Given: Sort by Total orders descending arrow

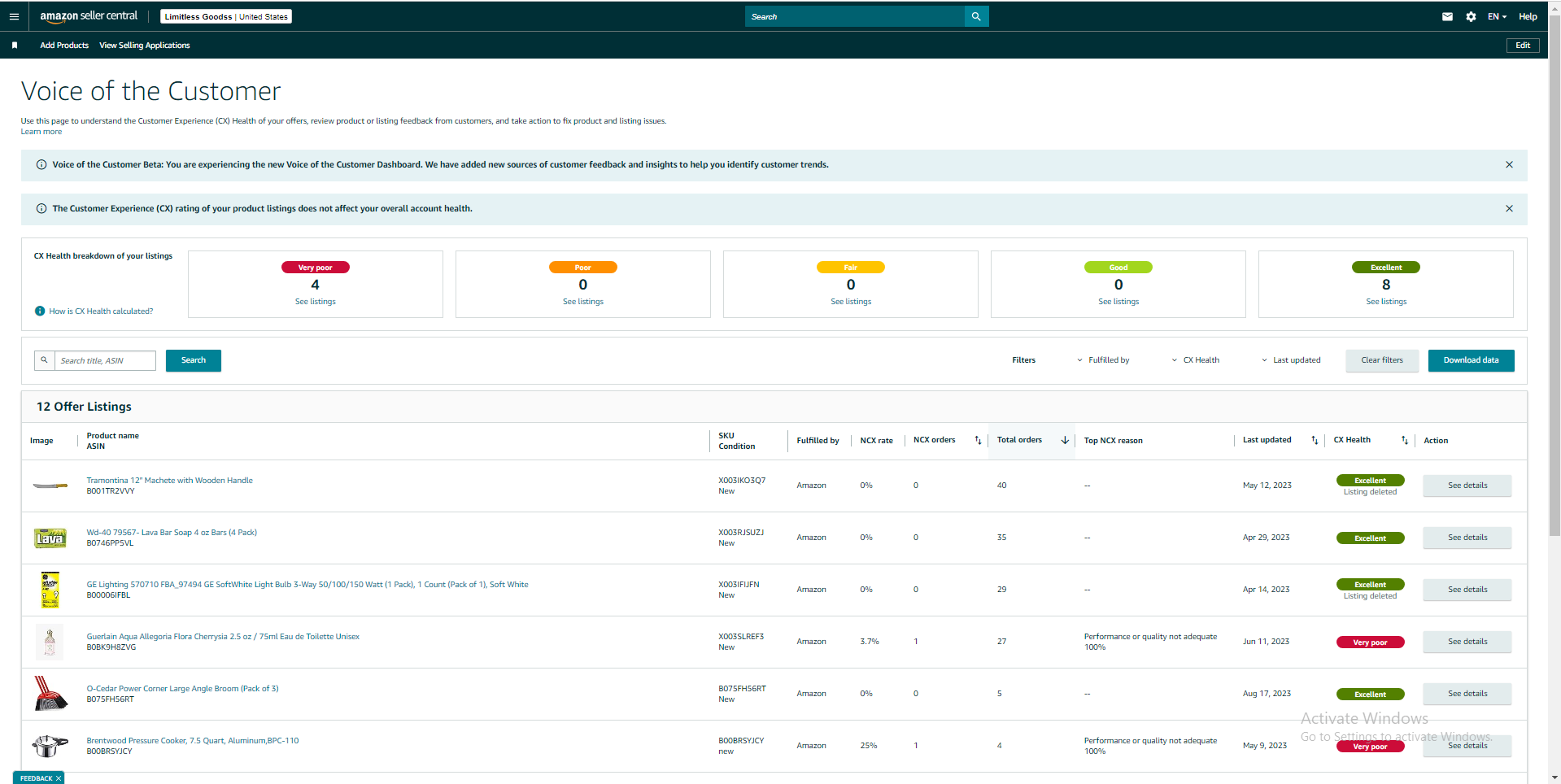Looking at the screenshot, I should pyautogui.click(x=1064, y=440).
